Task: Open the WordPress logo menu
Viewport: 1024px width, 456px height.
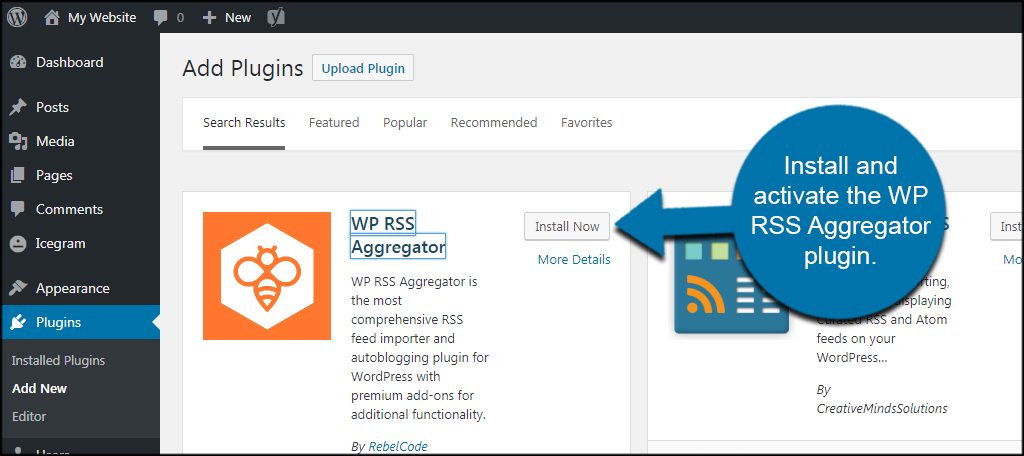Action: 18,18
